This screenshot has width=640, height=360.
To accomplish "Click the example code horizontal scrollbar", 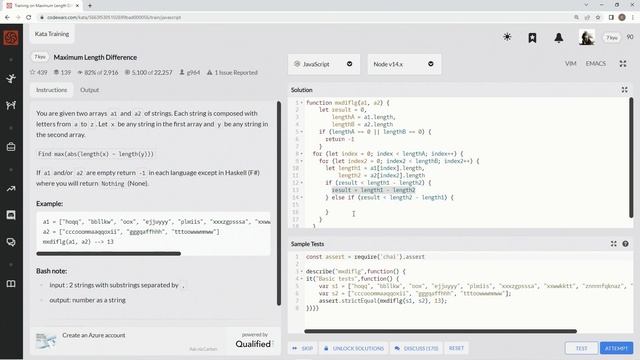I will [109, 253].
